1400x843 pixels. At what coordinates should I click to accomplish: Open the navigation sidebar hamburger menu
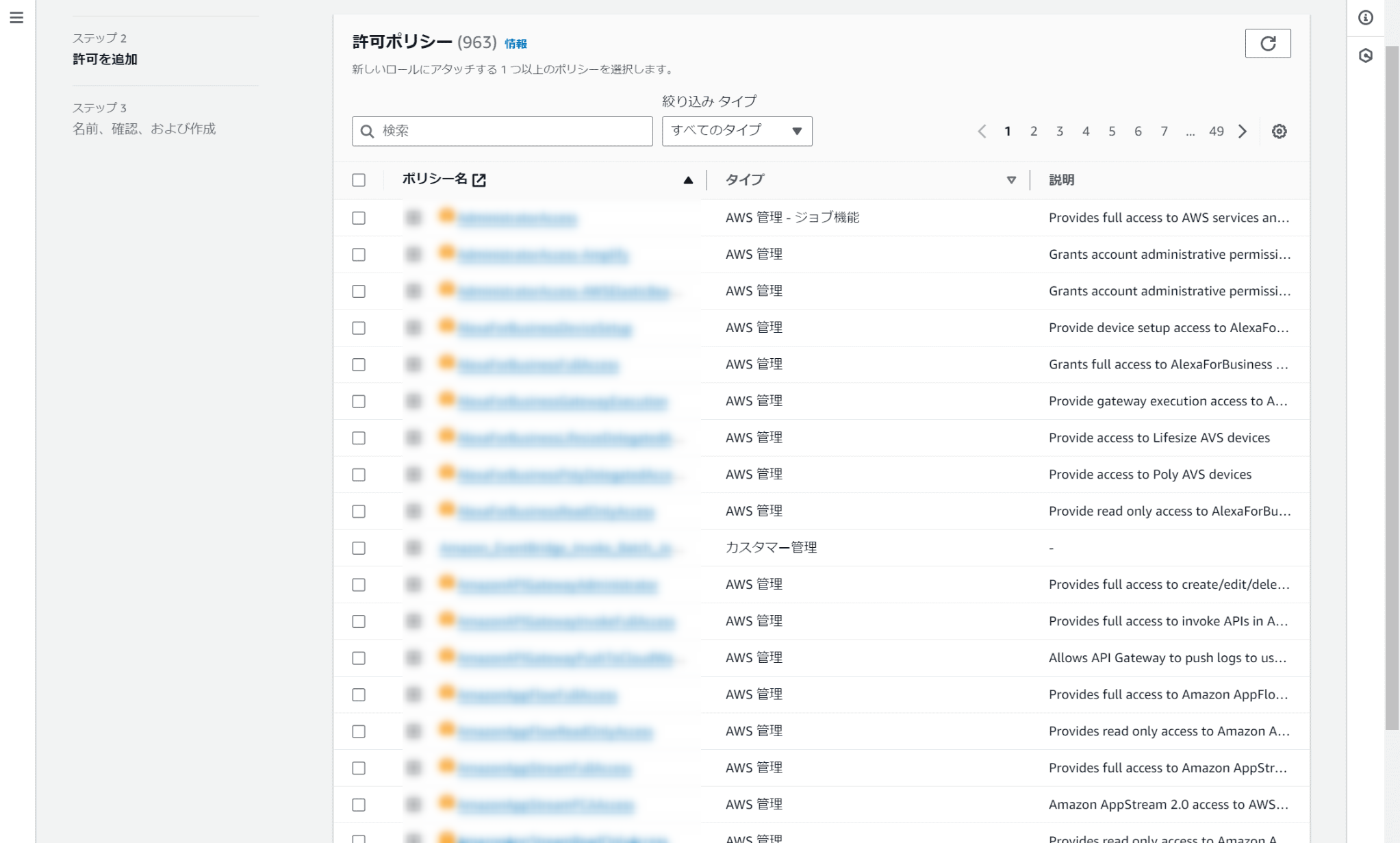pos(16,19)
